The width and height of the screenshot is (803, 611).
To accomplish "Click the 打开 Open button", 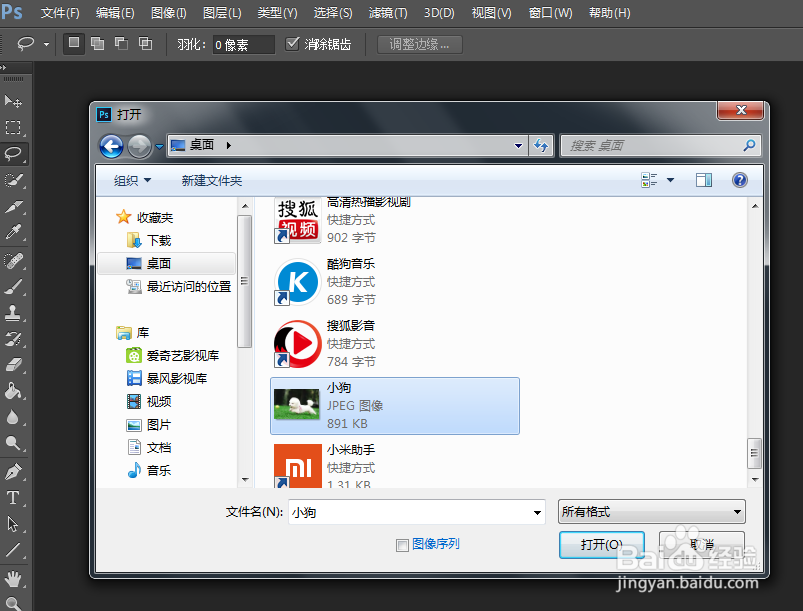I will point(601,545).
